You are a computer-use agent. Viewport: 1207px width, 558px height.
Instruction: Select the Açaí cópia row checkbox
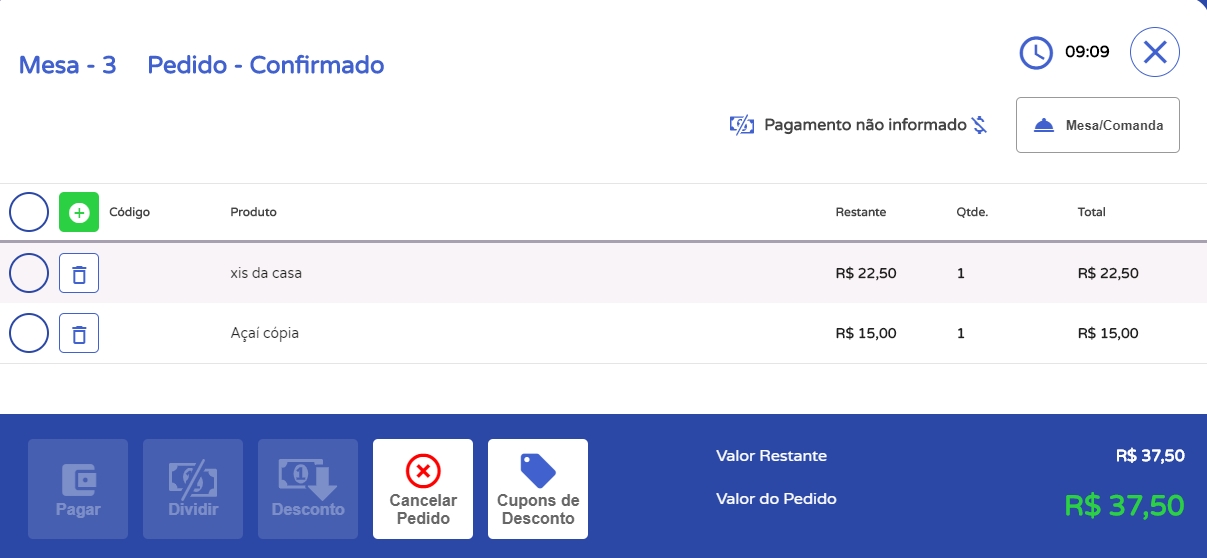(x=29, y=333)
